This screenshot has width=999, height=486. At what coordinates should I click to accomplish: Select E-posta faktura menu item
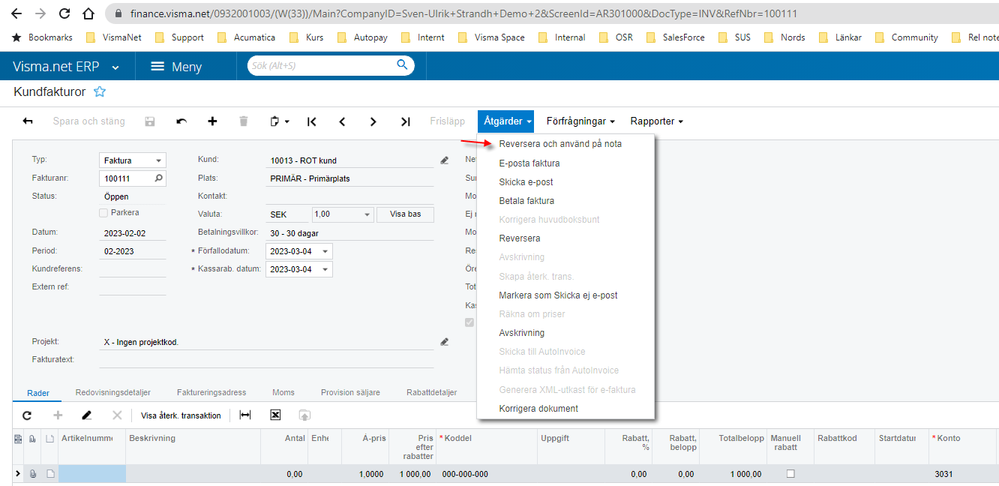(x=529, y=163)
